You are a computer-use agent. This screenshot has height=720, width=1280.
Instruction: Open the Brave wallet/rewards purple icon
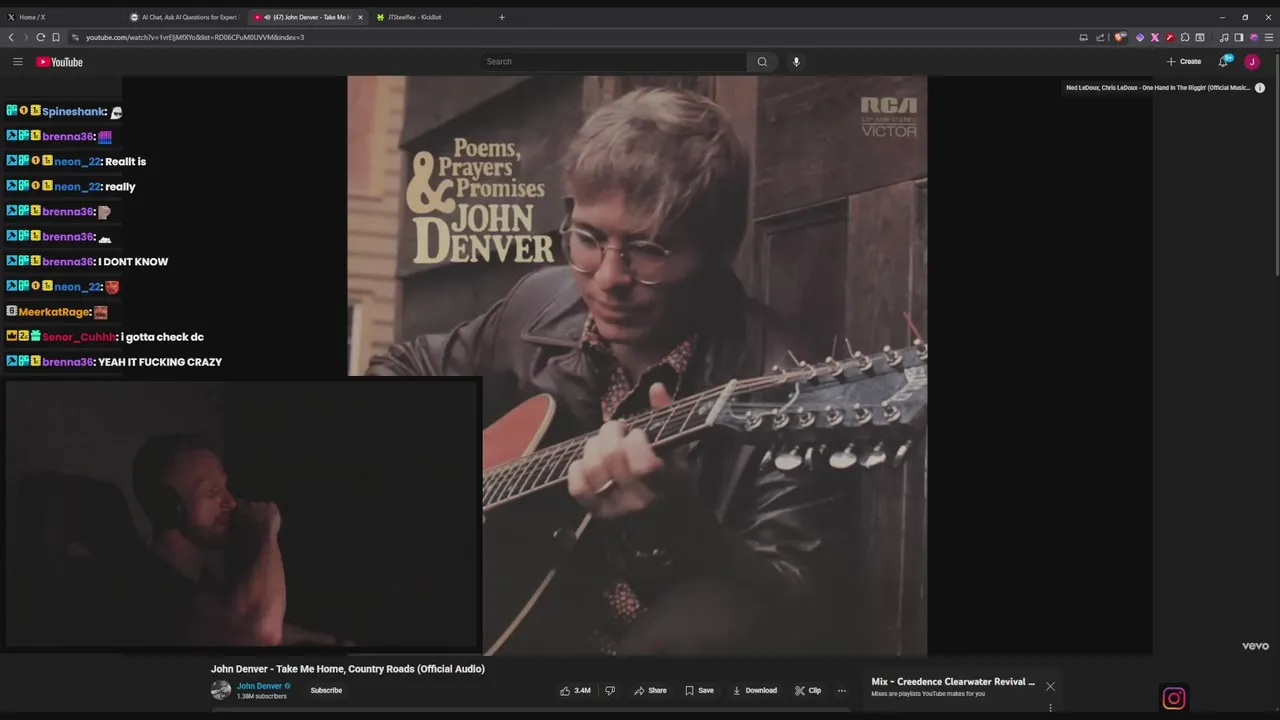(1254, 37)
